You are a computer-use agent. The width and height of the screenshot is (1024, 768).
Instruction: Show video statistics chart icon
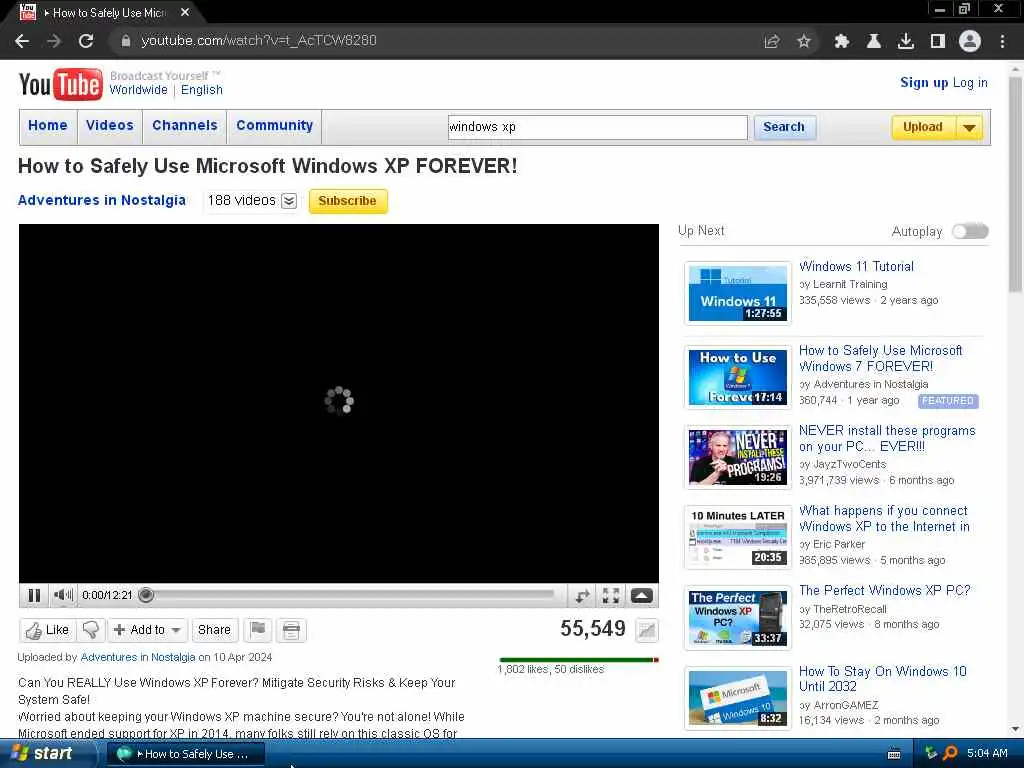(647, 630)
